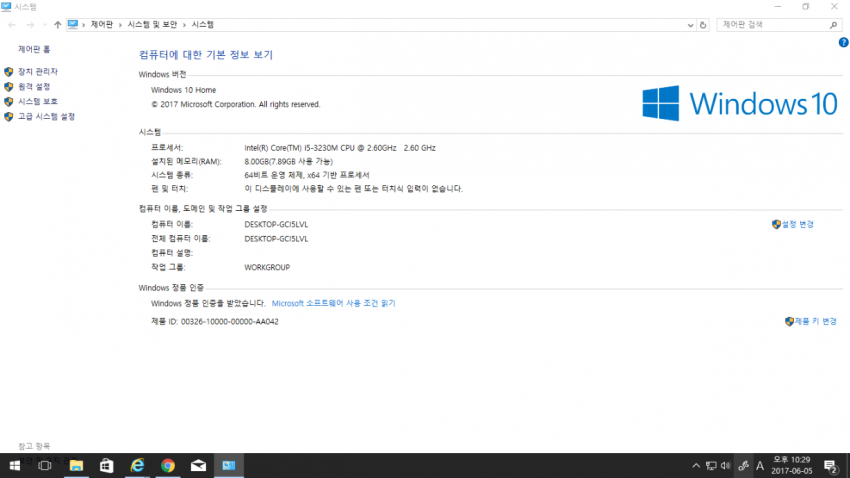Image resolution: width=850 pixels, height=478 pixels.
Task: Select the WORKGROUP value
Action: [x=267, y=267]
